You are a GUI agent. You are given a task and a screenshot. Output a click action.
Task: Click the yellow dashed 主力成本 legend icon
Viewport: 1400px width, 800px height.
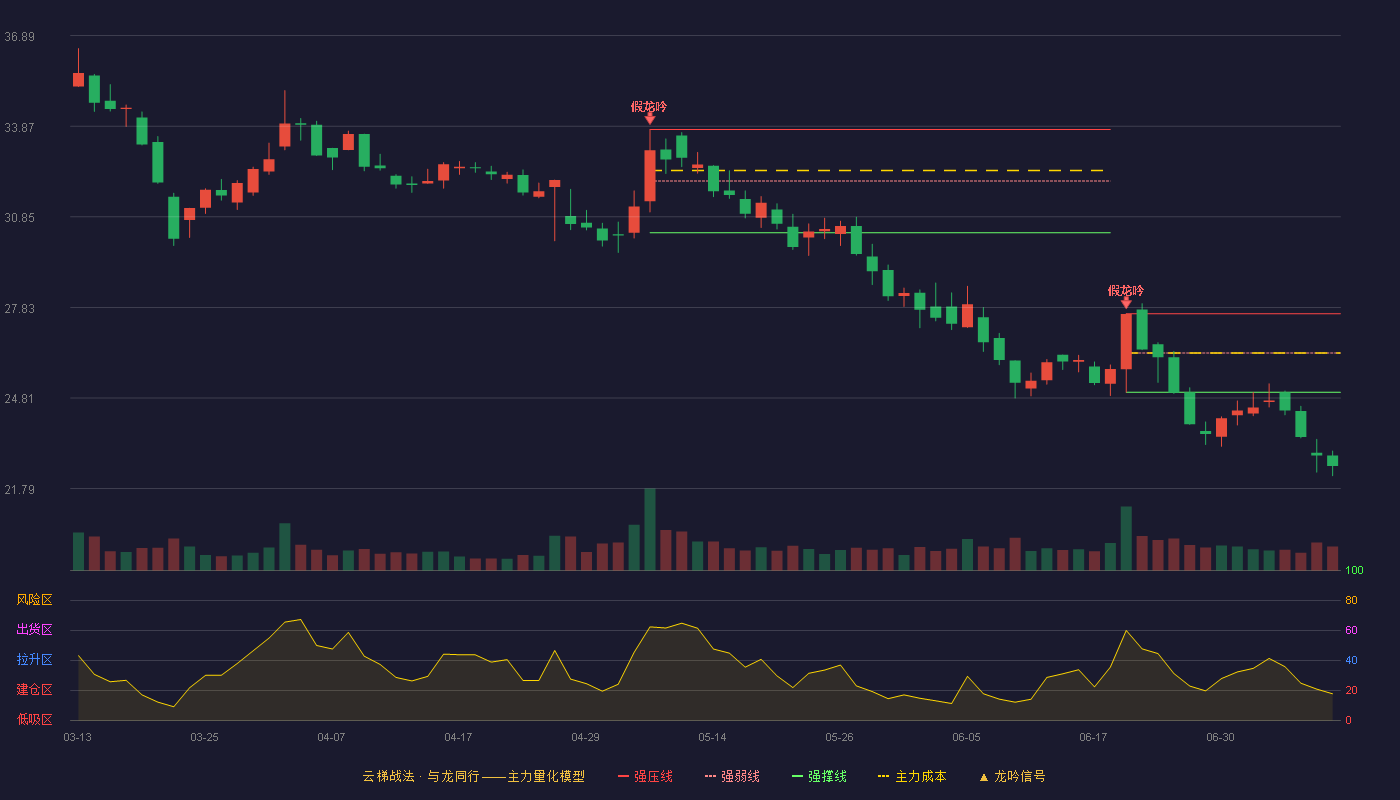(x=883, y=776)
